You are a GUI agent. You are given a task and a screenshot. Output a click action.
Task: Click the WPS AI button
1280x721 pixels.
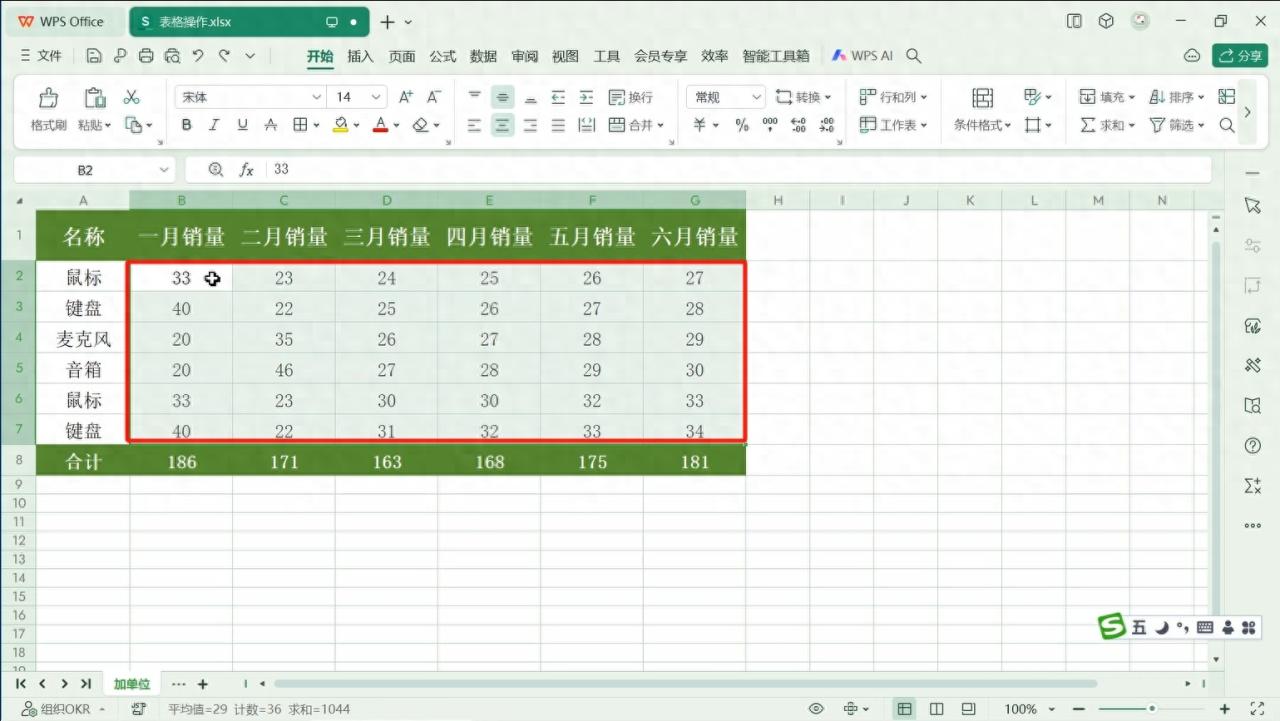pos(862,56)
